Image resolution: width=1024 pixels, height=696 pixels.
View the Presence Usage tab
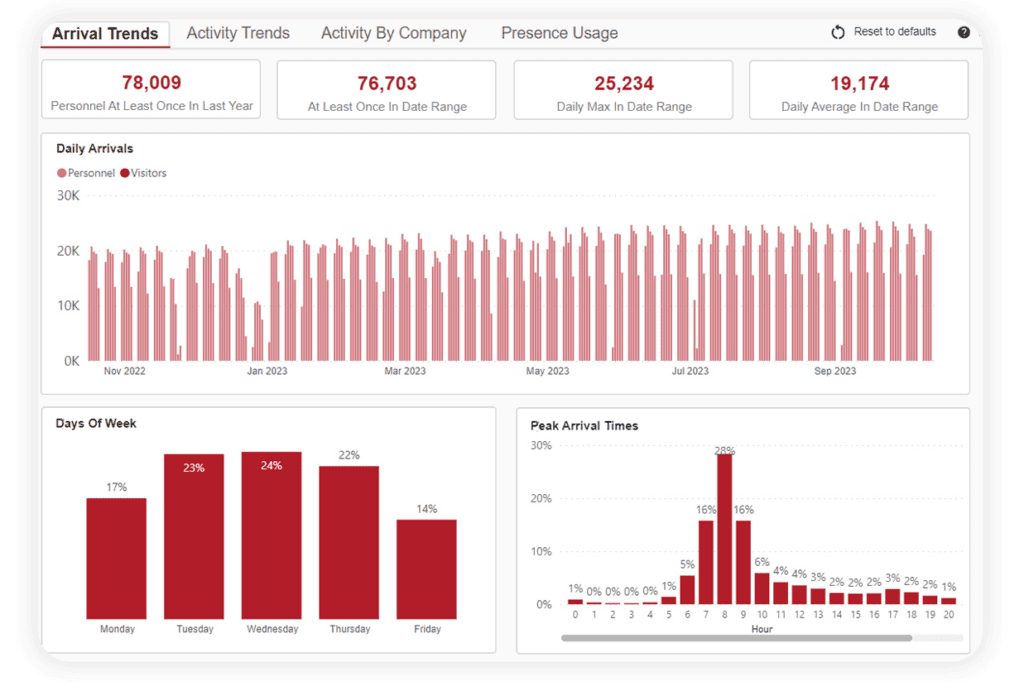558,32
